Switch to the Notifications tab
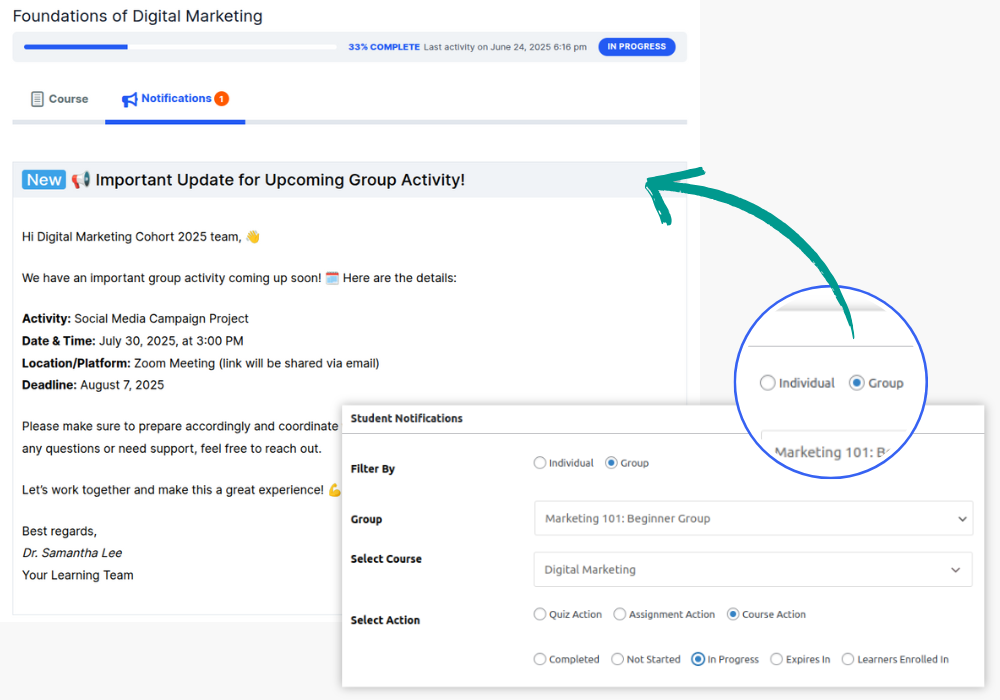 [x=175, y=99]
